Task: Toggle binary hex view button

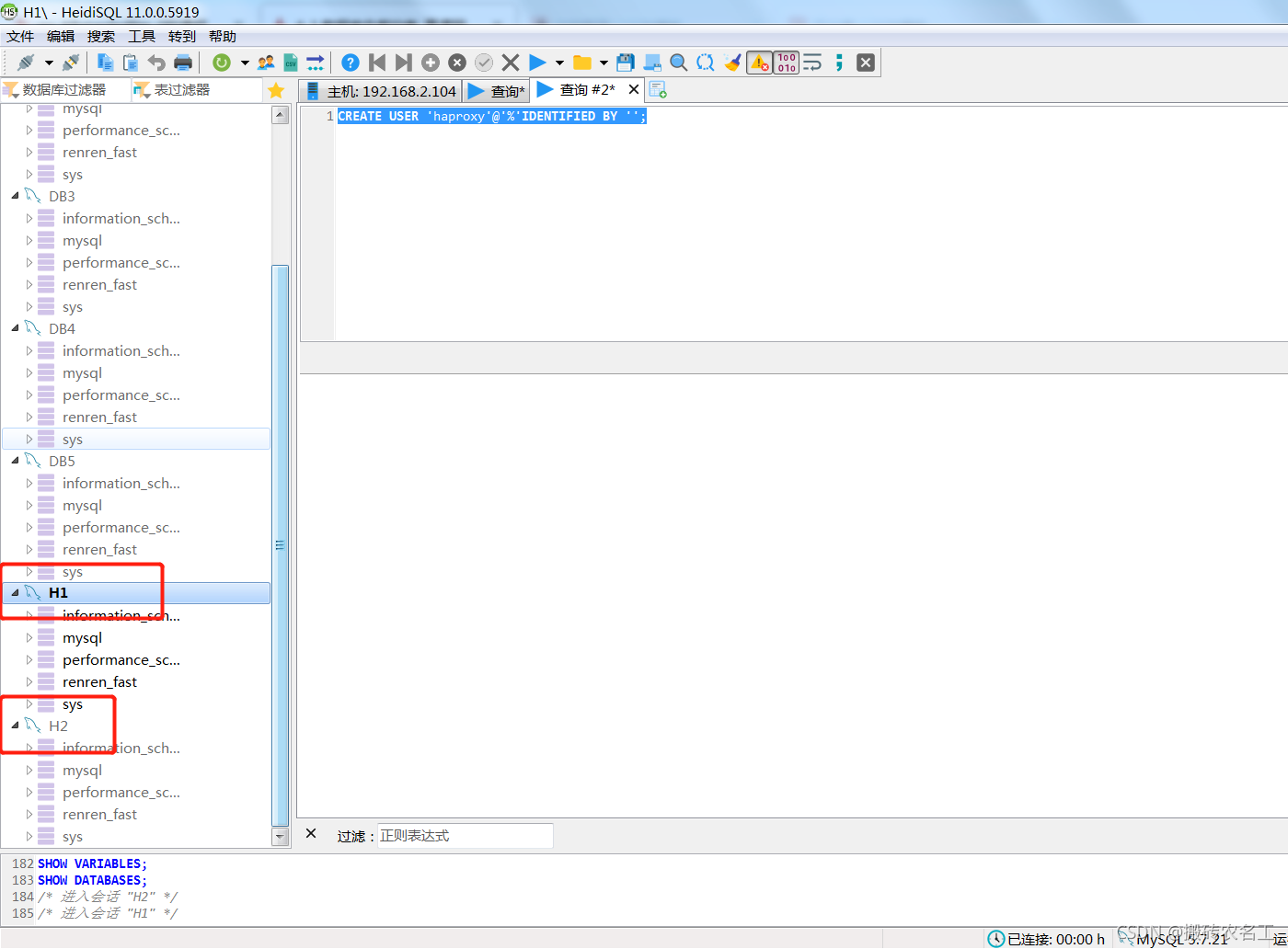Action: pos(787,63)
